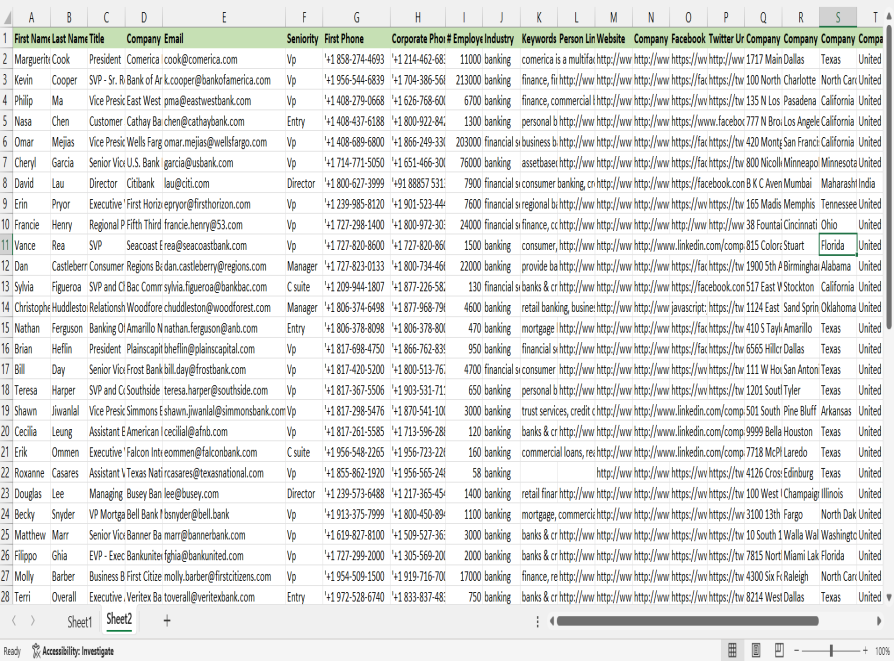Click vertical scrollbar down arrow

[x=889, y=598]
